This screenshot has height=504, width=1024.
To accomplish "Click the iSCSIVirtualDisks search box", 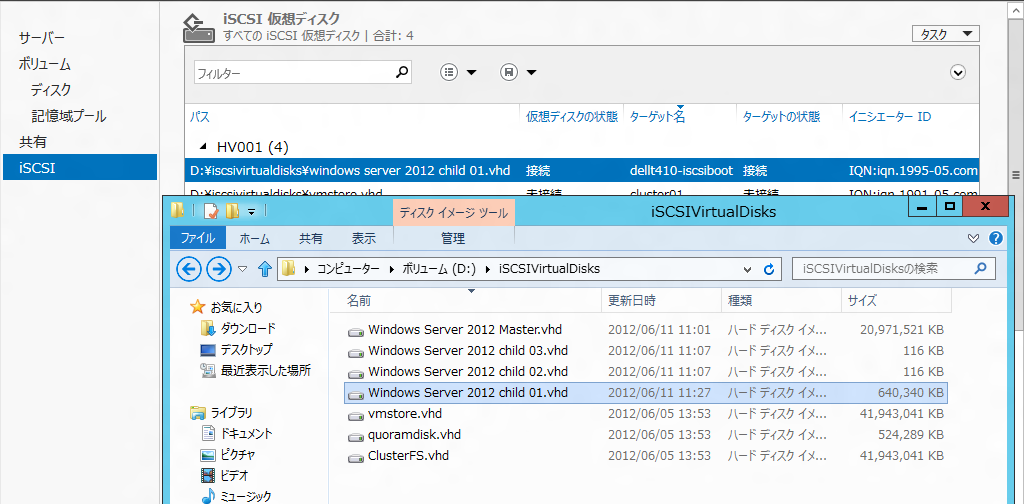I will 893,268.
